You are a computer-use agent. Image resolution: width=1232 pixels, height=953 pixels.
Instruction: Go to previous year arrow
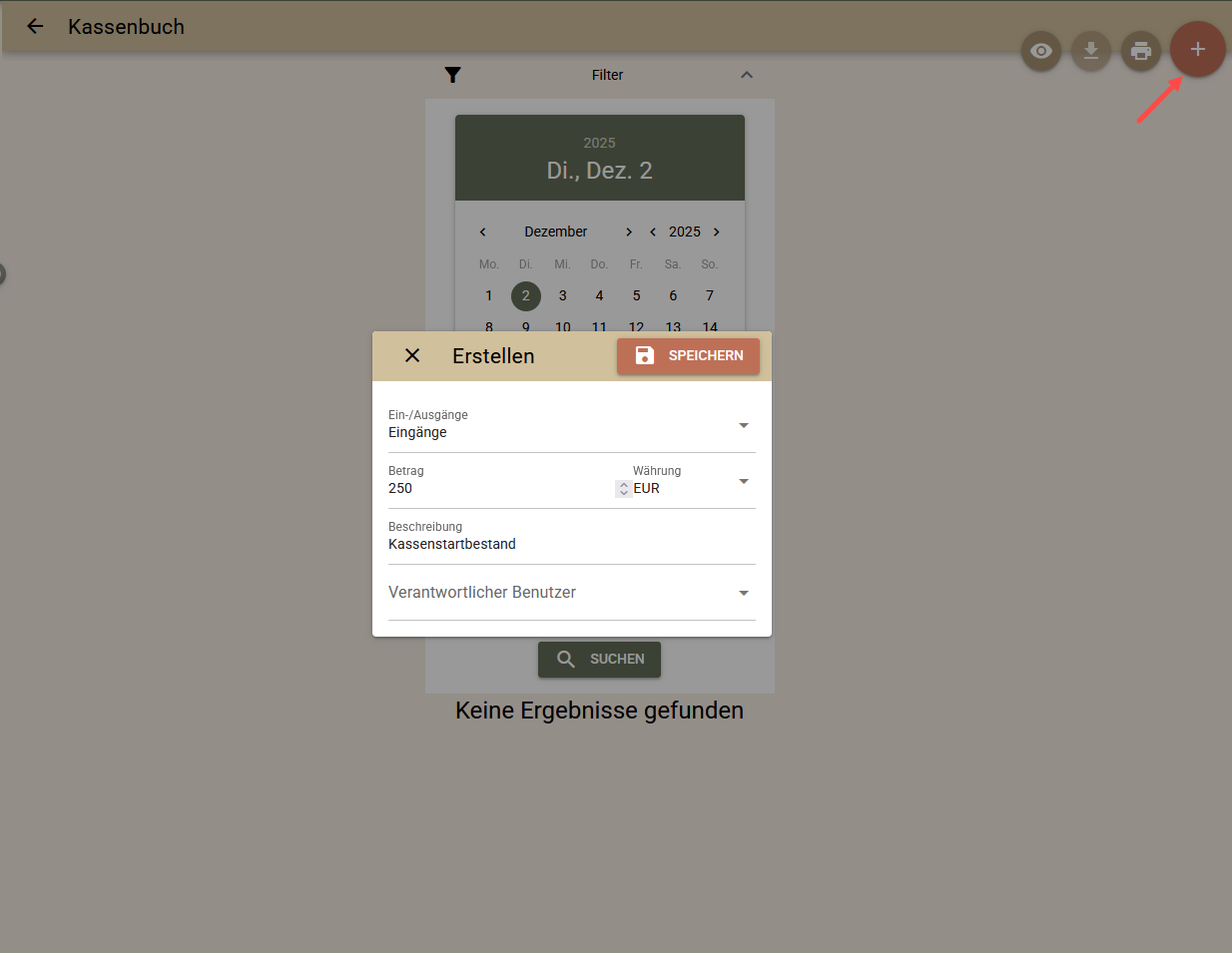pos(653,232)
